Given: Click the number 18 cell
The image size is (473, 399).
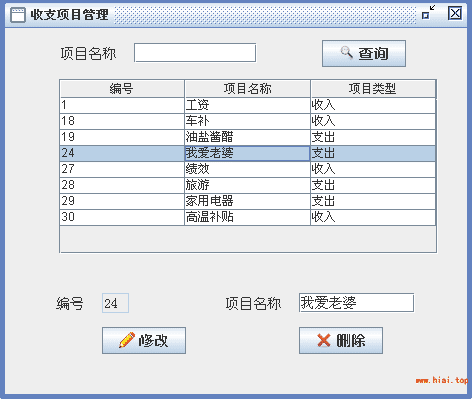Looking at the screenshot, I should [122, 121].
